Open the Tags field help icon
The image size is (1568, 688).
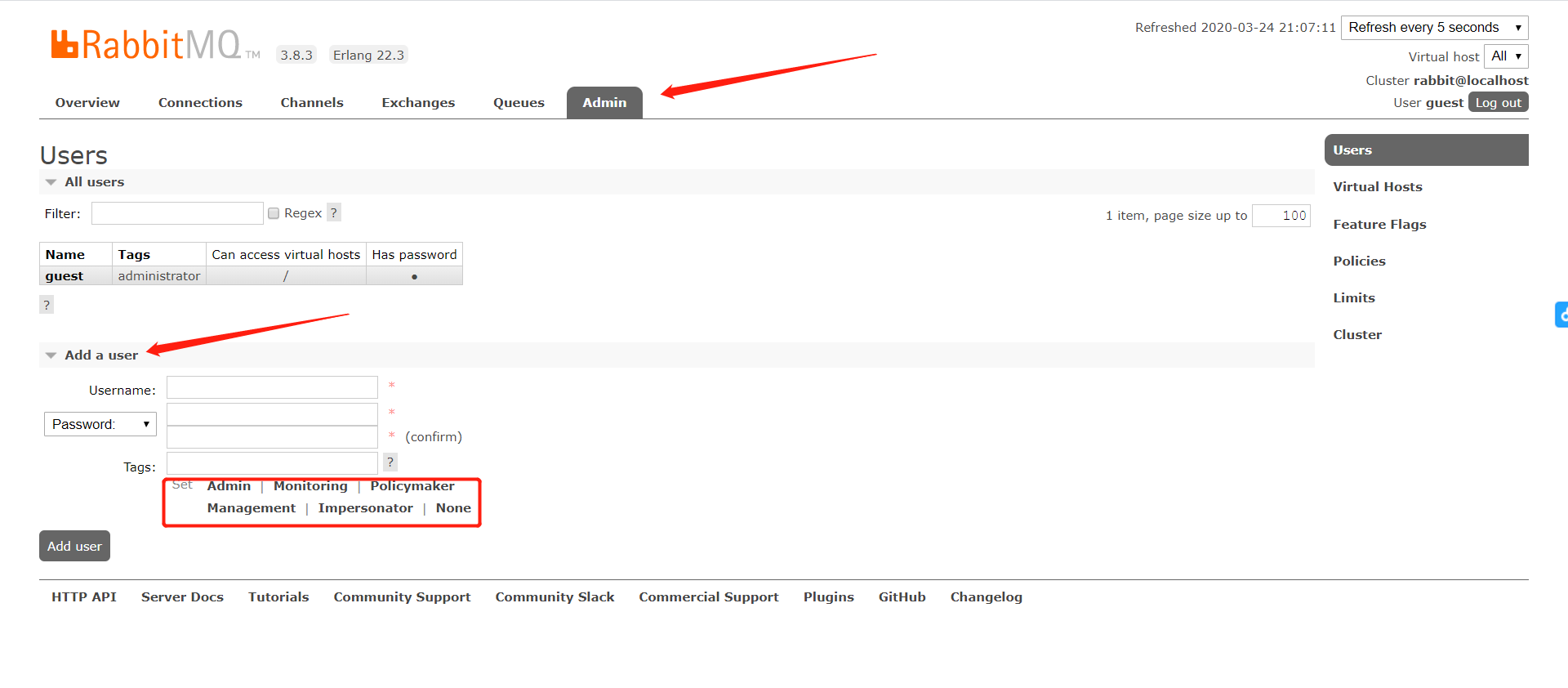pos(390,462)
